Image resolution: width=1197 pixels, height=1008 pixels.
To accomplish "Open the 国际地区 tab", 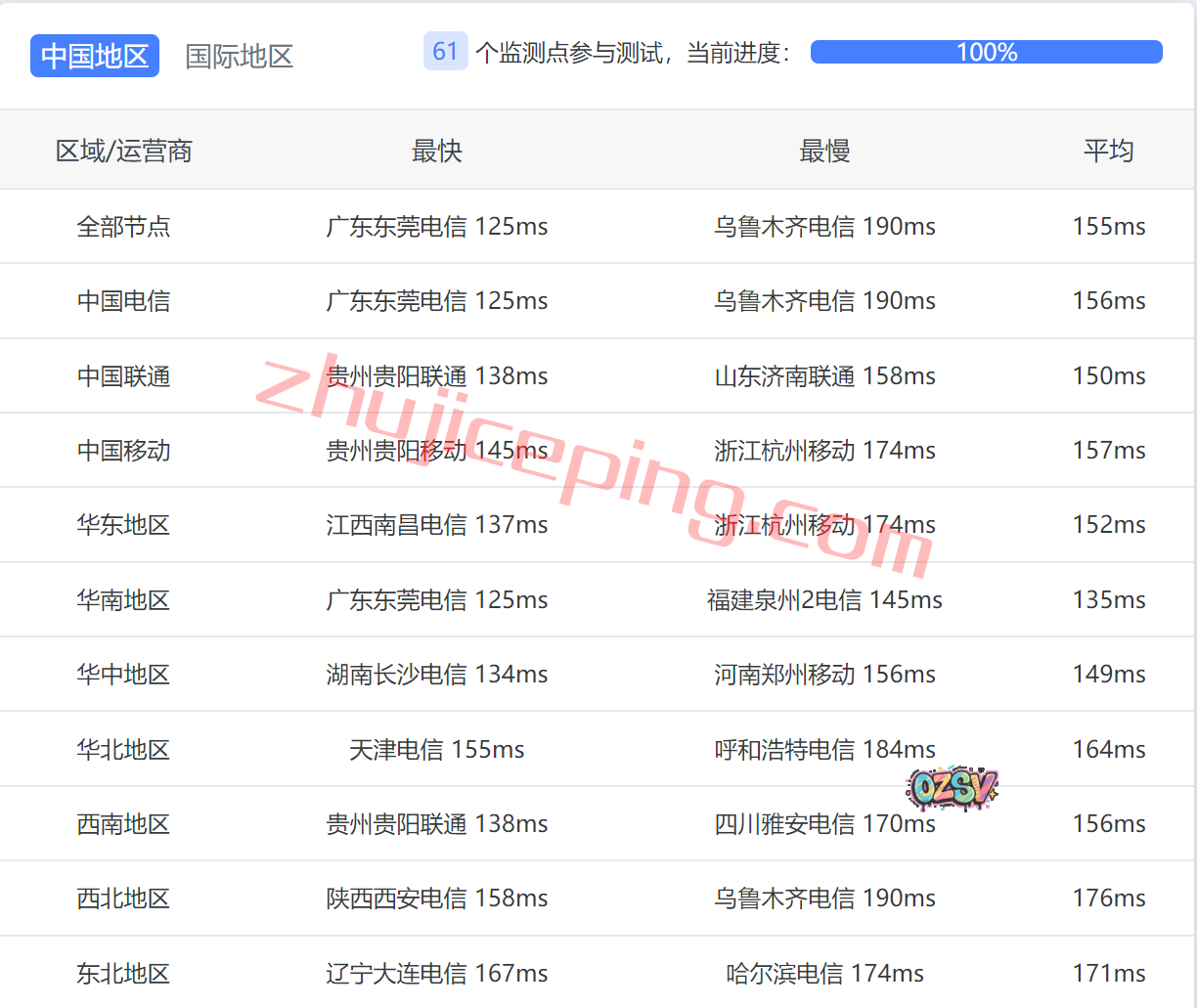I will point(240,56).
